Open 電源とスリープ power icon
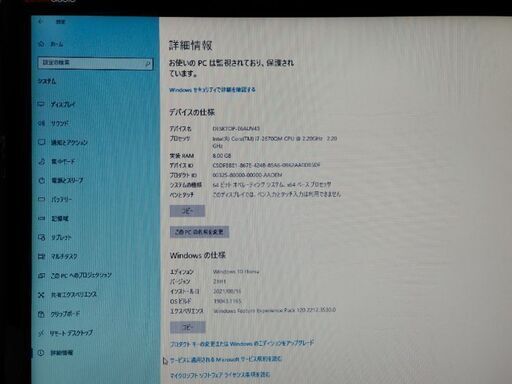 [41, 180]
